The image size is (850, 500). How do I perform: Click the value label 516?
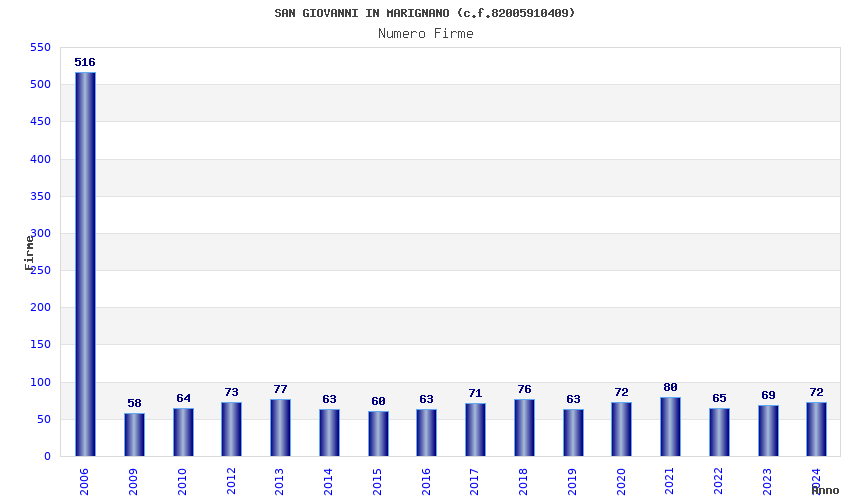pos(85,62)
